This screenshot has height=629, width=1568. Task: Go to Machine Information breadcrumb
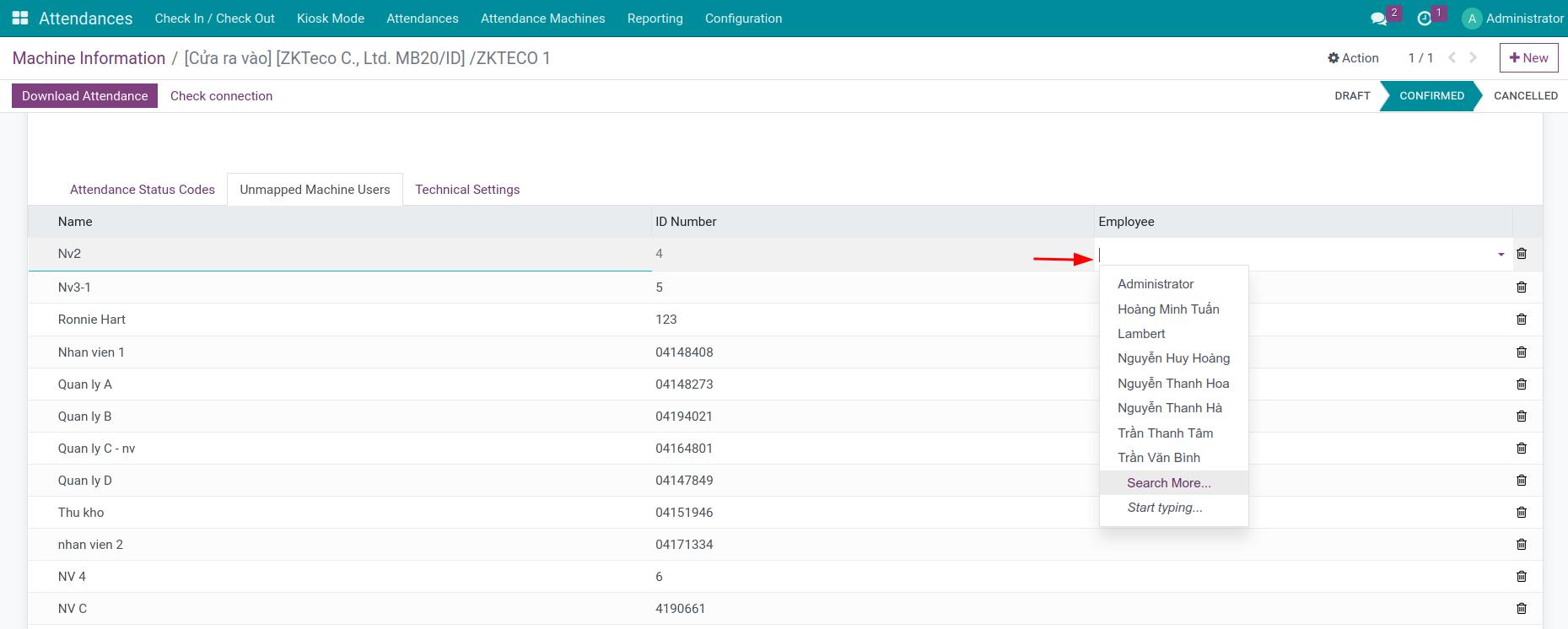point(89,58)
